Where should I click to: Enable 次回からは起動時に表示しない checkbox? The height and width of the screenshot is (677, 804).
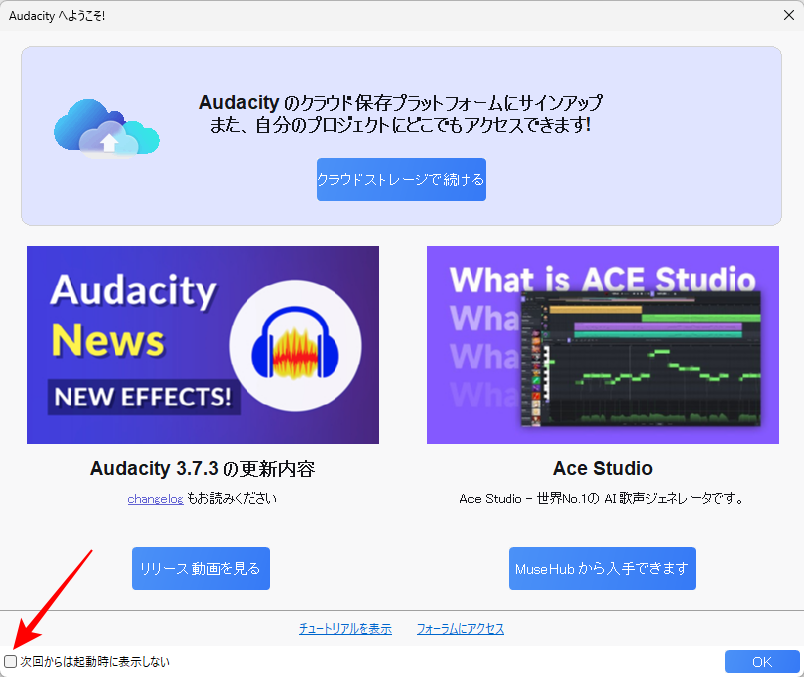(x=10, y=662)
